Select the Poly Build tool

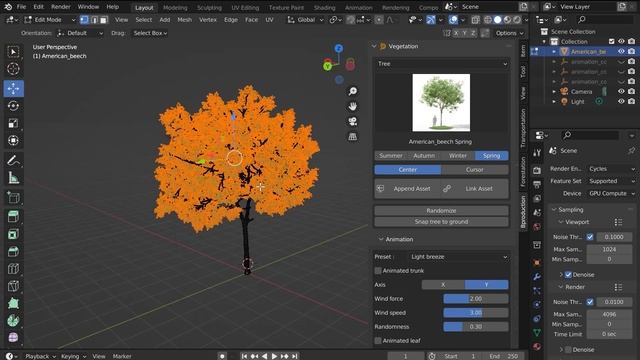tap(13, 303)
